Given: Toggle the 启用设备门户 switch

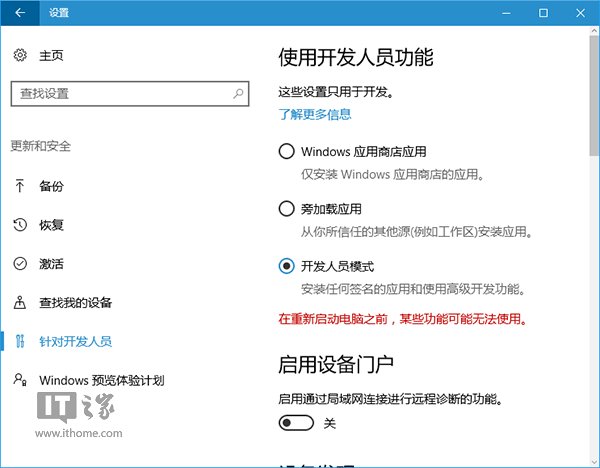Looking at the screenshot, I should (296, 423).
